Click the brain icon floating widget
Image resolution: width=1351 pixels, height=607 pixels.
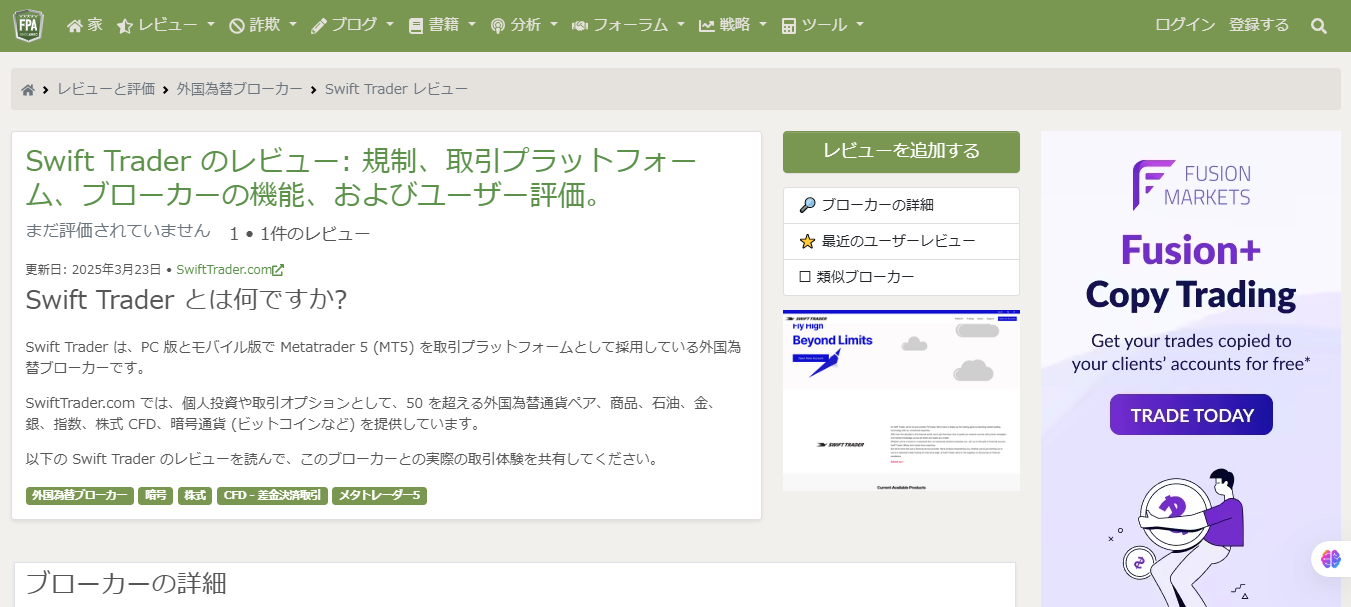pyautogui.click(x=1330, y=559)
